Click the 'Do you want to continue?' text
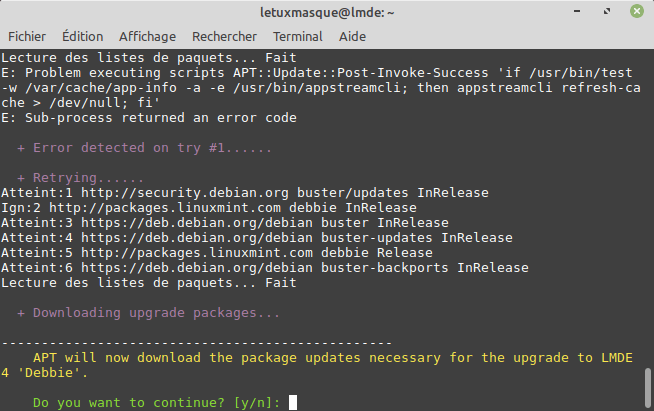The height and width of the screenshot is (411, 654). (x=130, y=403)
